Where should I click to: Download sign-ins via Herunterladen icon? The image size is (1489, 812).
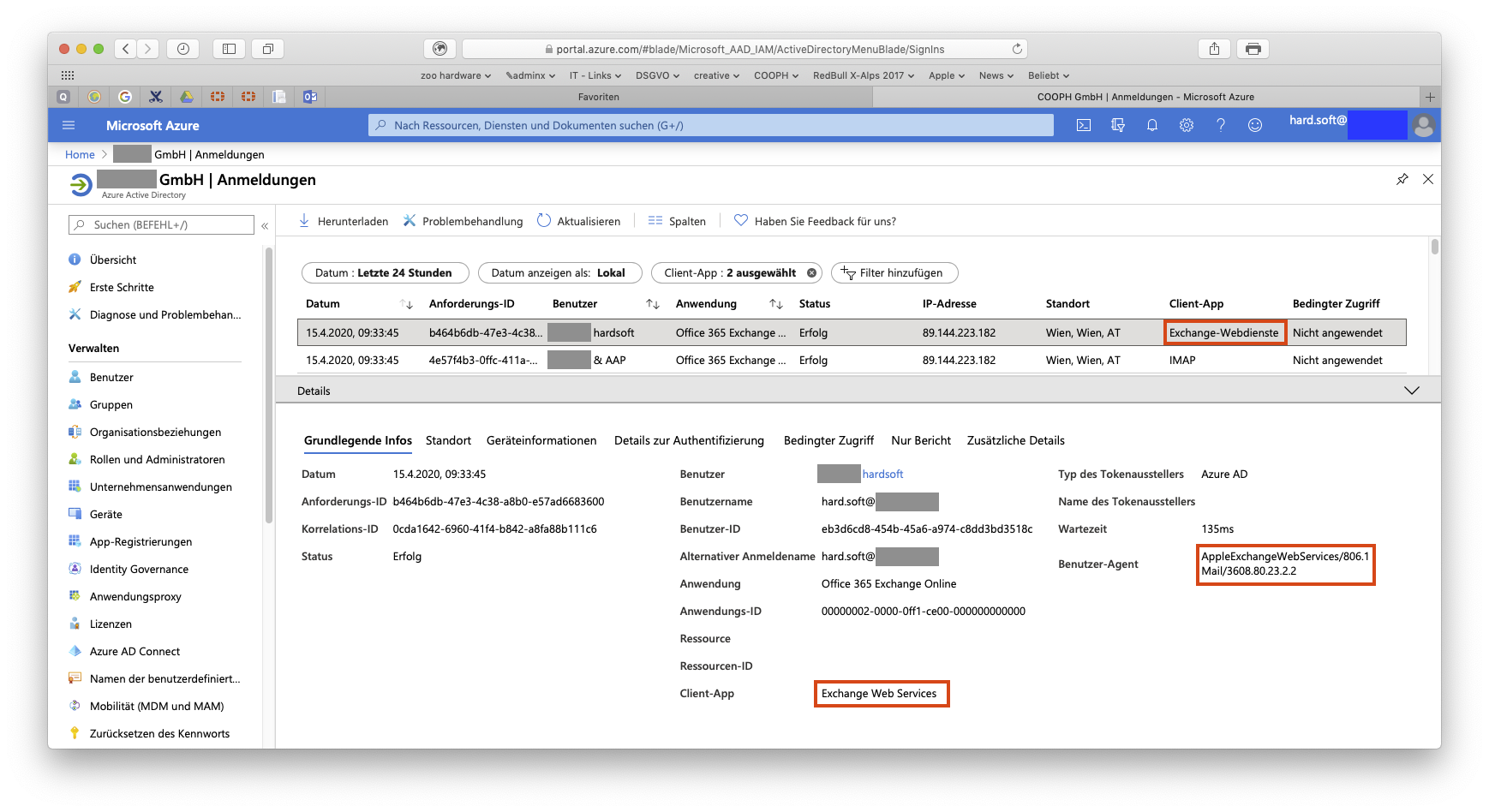pyautogui.click(x=304, y=220)
